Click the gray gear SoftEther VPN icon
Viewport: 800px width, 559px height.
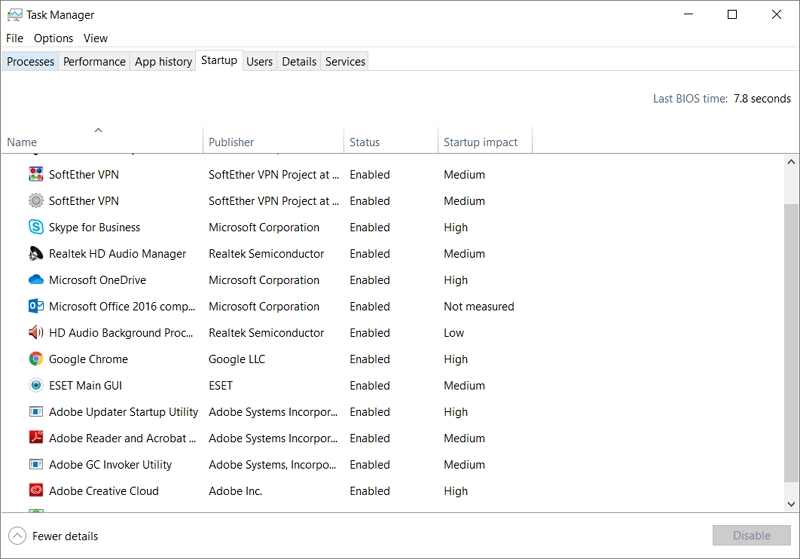(x=36, y=201)
